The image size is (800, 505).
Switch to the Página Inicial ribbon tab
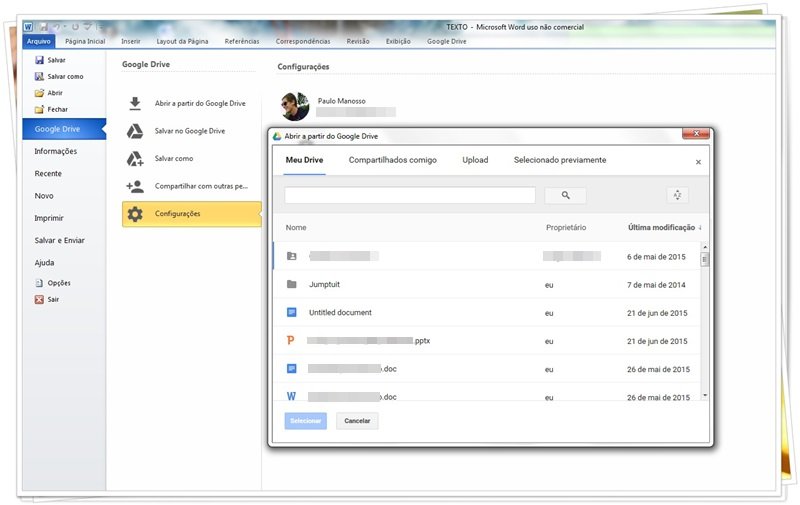pyautogui.click(x=85, y=41)
